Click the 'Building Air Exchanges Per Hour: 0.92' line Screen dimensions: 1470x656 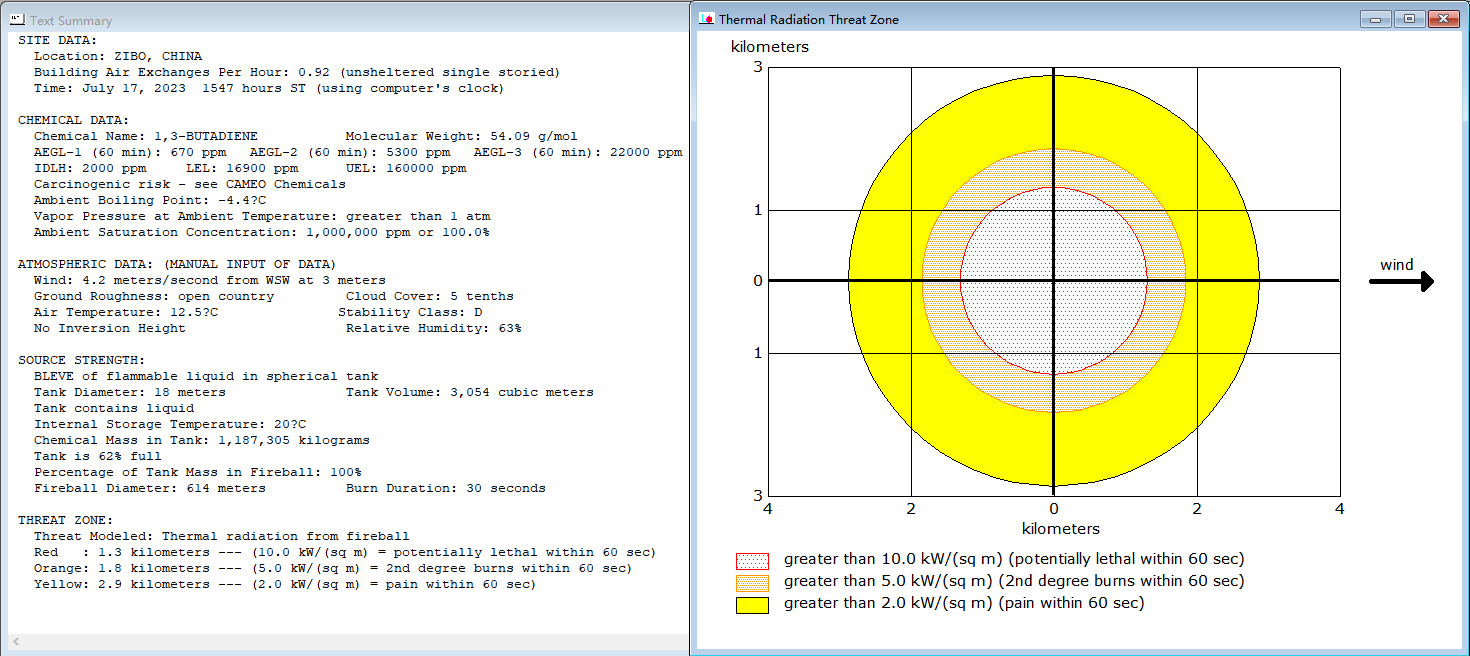297,72
